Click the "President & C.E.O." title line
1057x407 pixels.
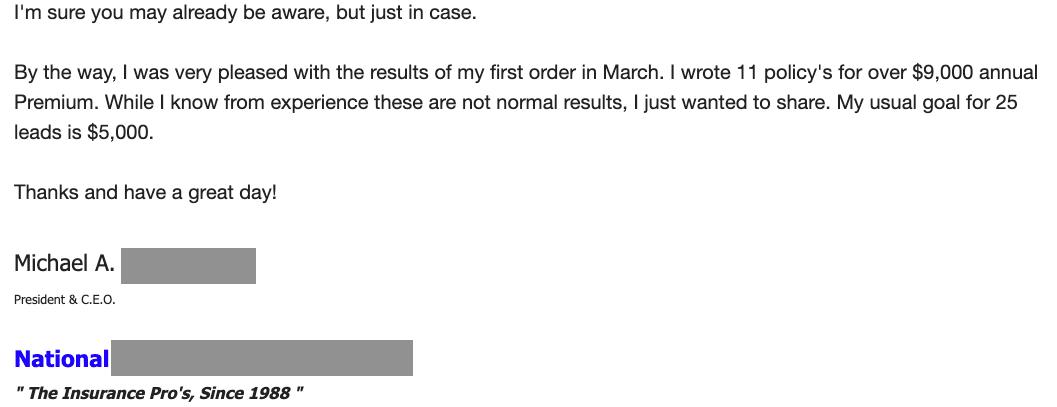pos(65,300)
